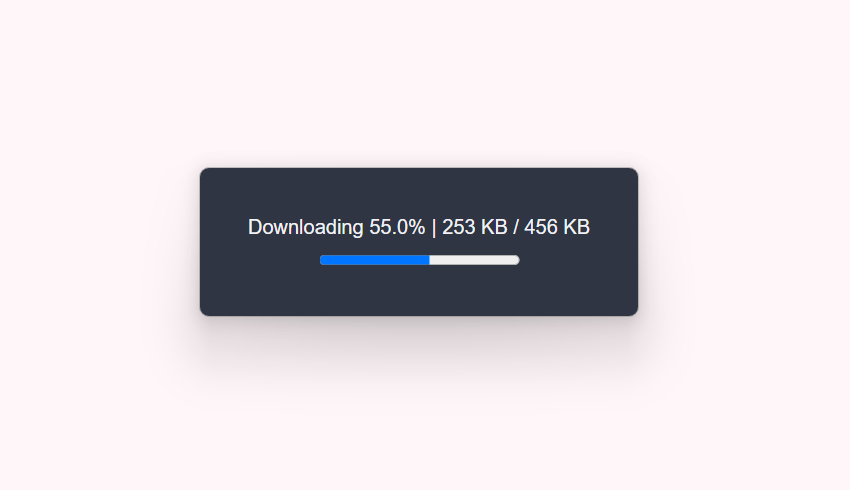This screenshot has height=490, width=850.
Task: Click the 55.0% percentage value
Action: 397,227
